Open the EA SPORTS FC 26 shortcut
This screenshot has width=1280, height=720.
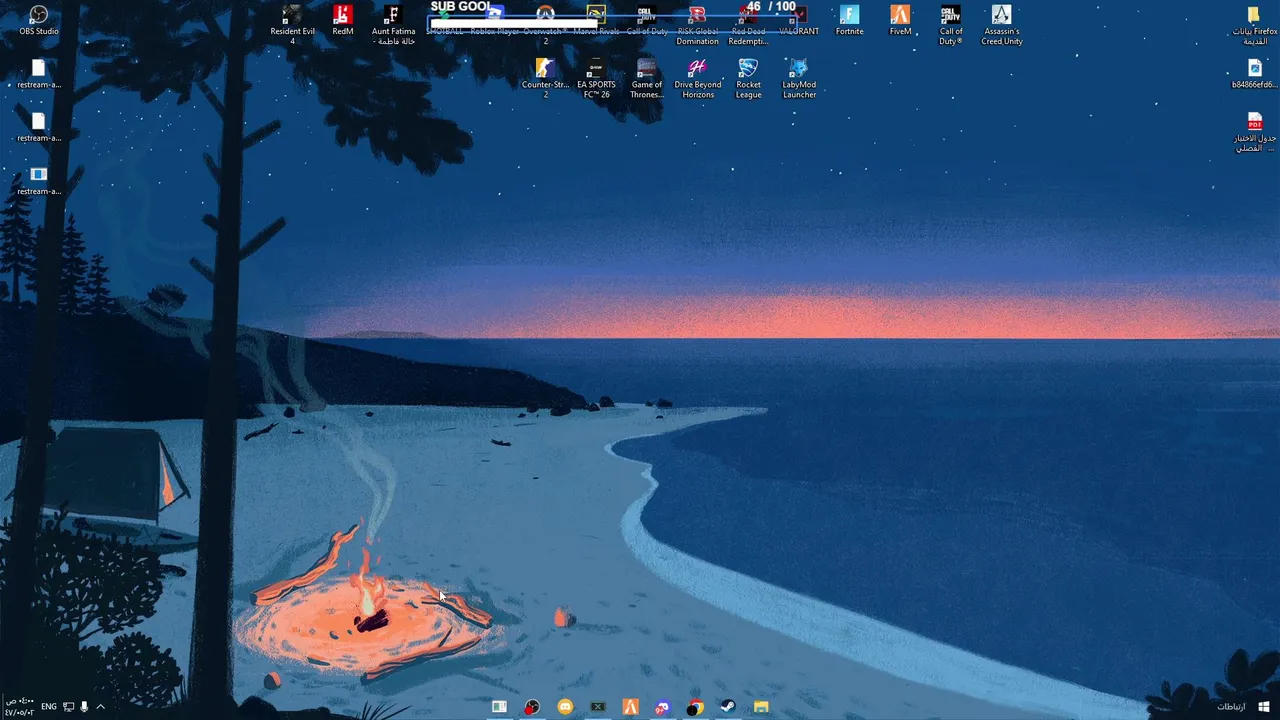coord(596,78)
